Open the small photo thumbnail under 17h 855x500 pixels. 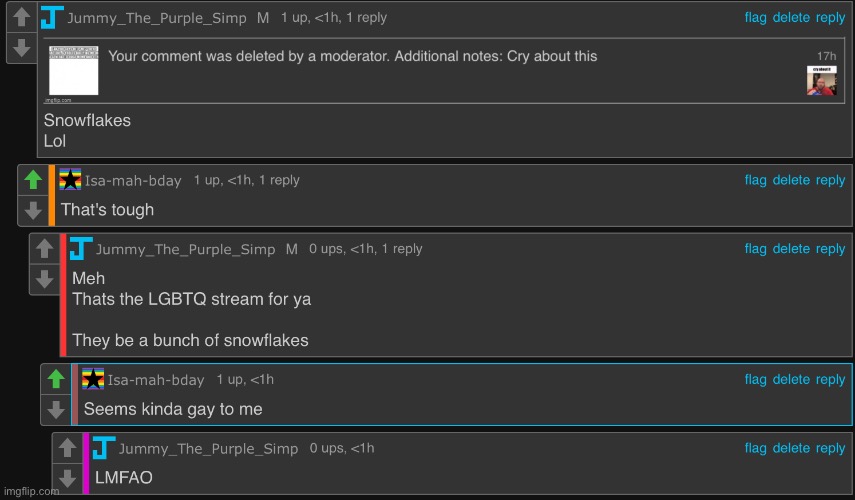(821, 81)
